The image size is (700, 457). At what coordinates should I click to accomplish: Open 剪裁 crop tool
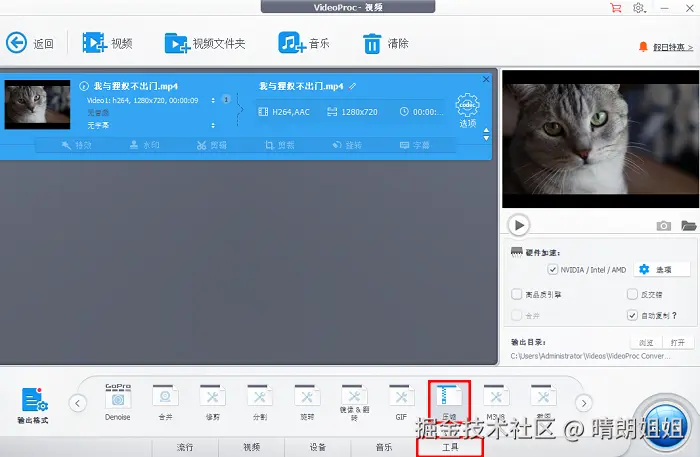point(279,145)
